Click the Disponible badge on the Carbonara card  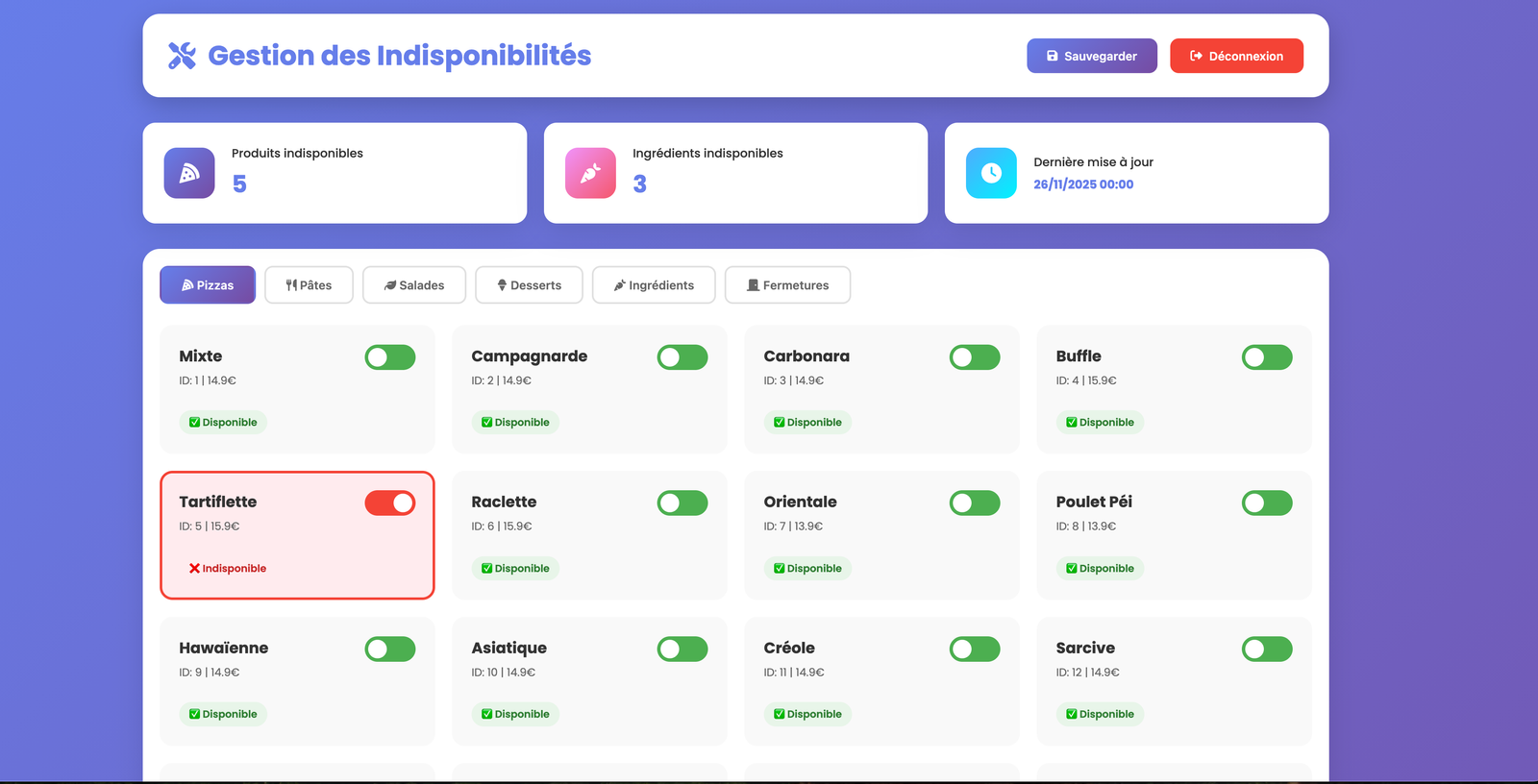[807, 422]
